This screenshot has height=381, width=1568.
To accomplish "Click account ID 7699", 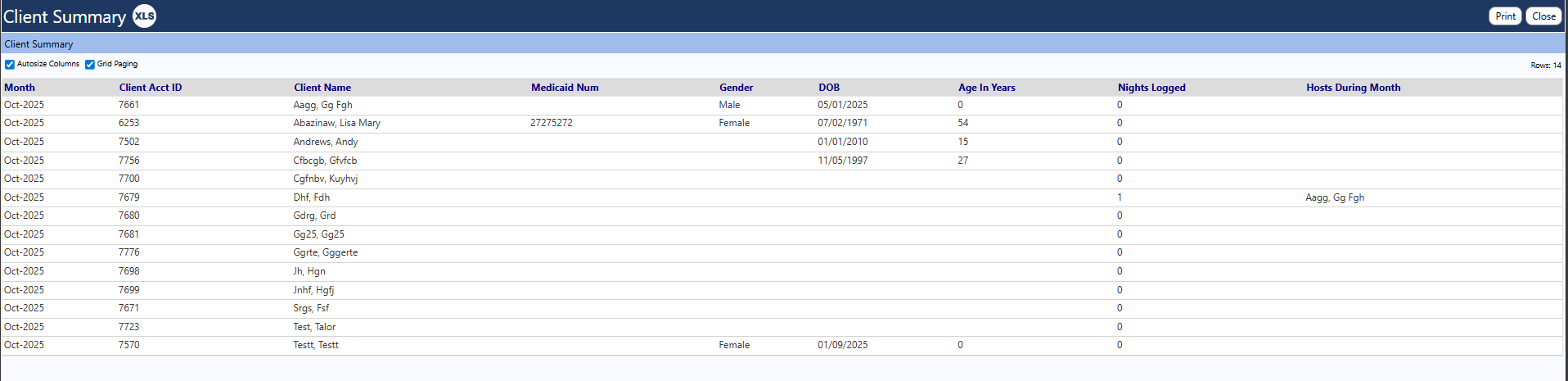I will coord(128,290).
